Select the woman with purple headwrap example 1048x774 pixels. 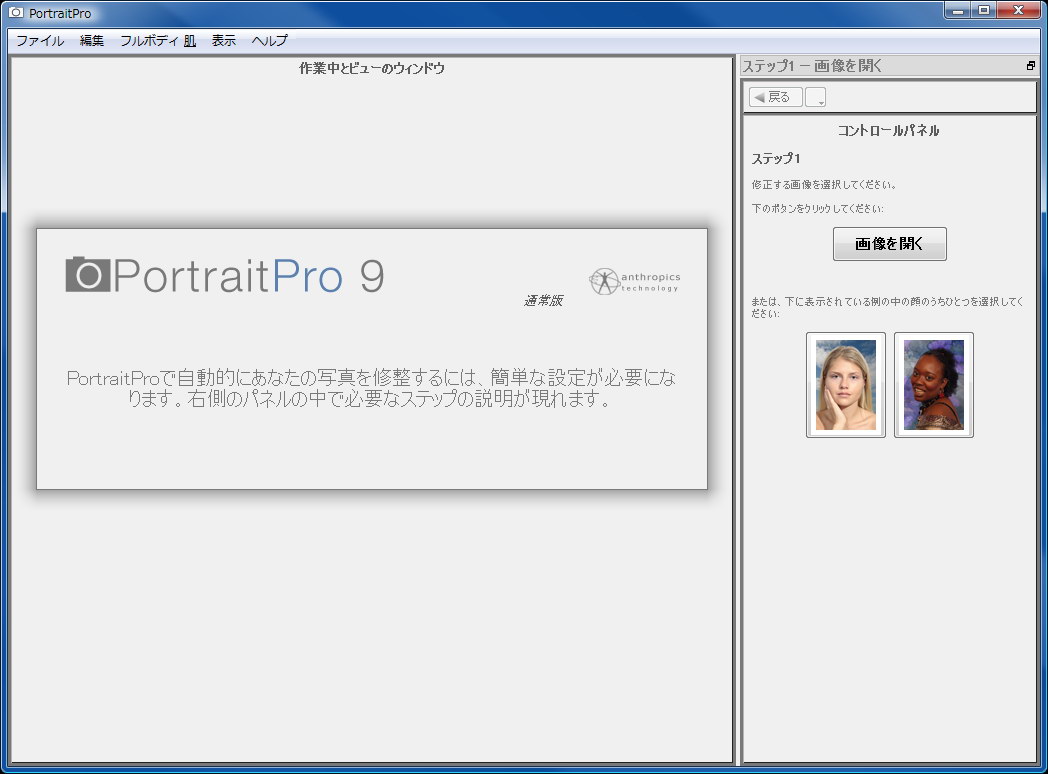[933, 385]
